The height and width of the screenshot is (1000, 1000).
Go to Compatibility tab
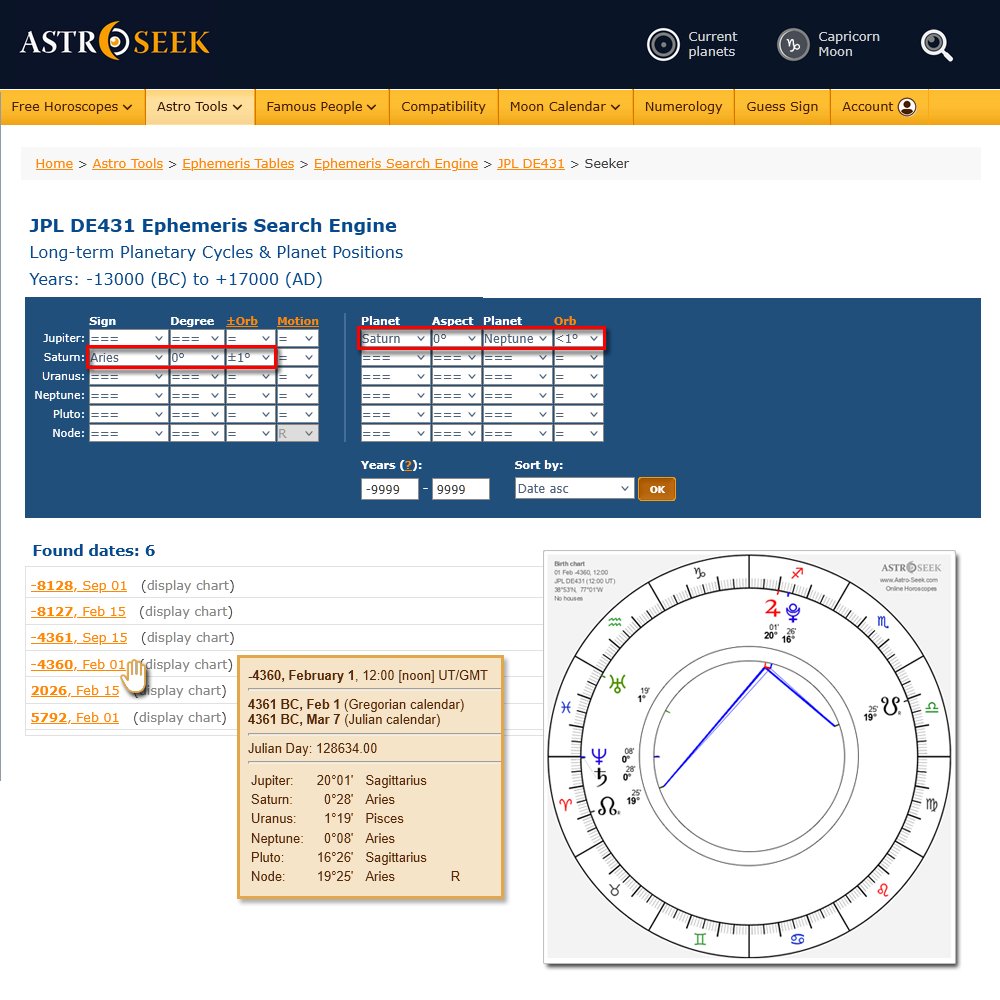pyautogui.click(x=443, y=107)
